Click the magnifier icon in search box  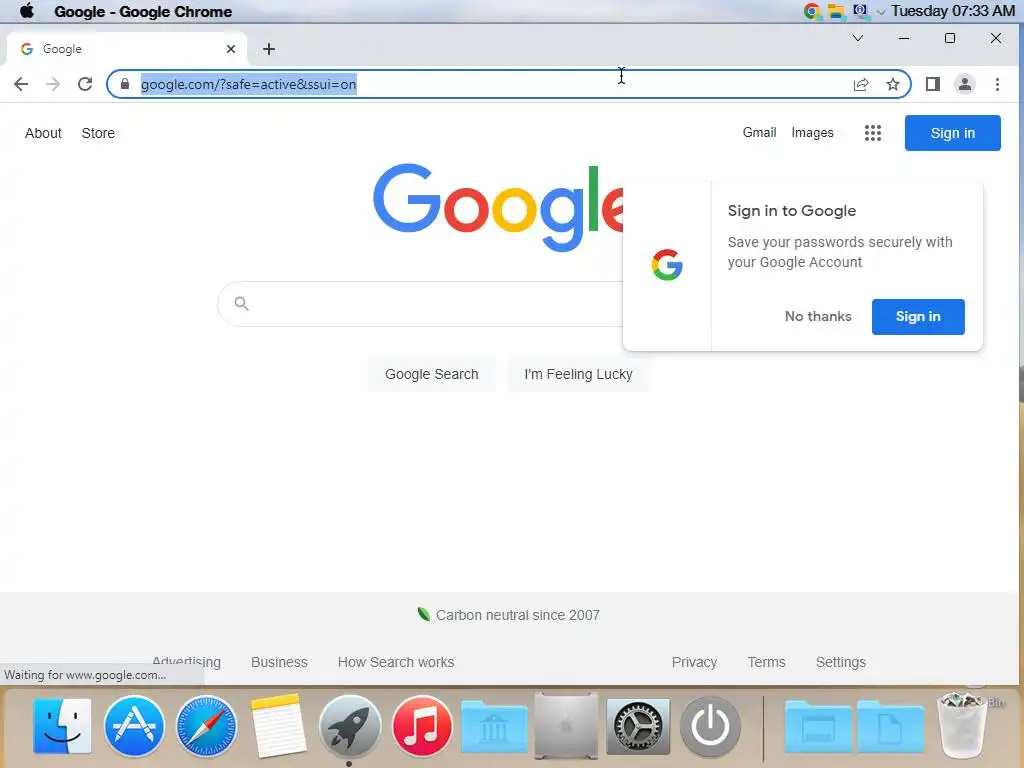click(241, 304)
